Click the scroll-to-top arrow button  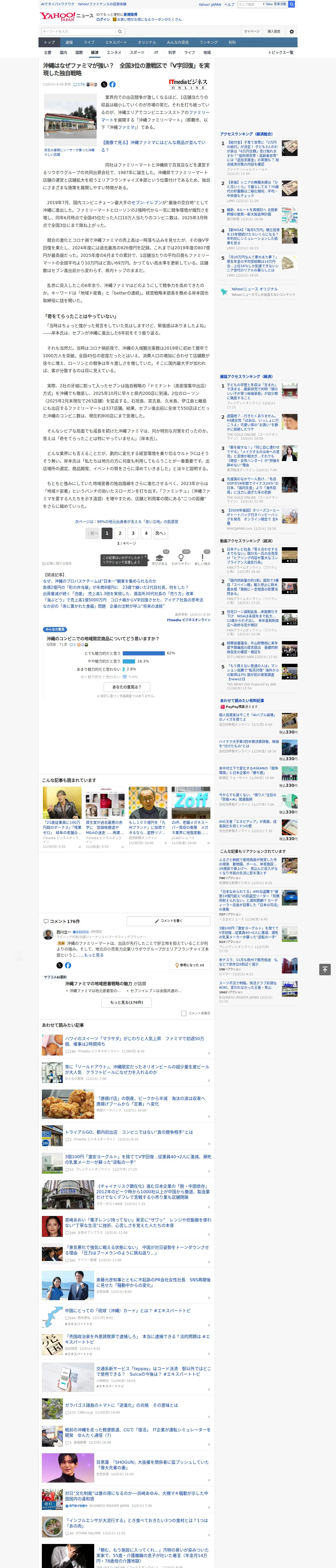click(x=325, y=969)
